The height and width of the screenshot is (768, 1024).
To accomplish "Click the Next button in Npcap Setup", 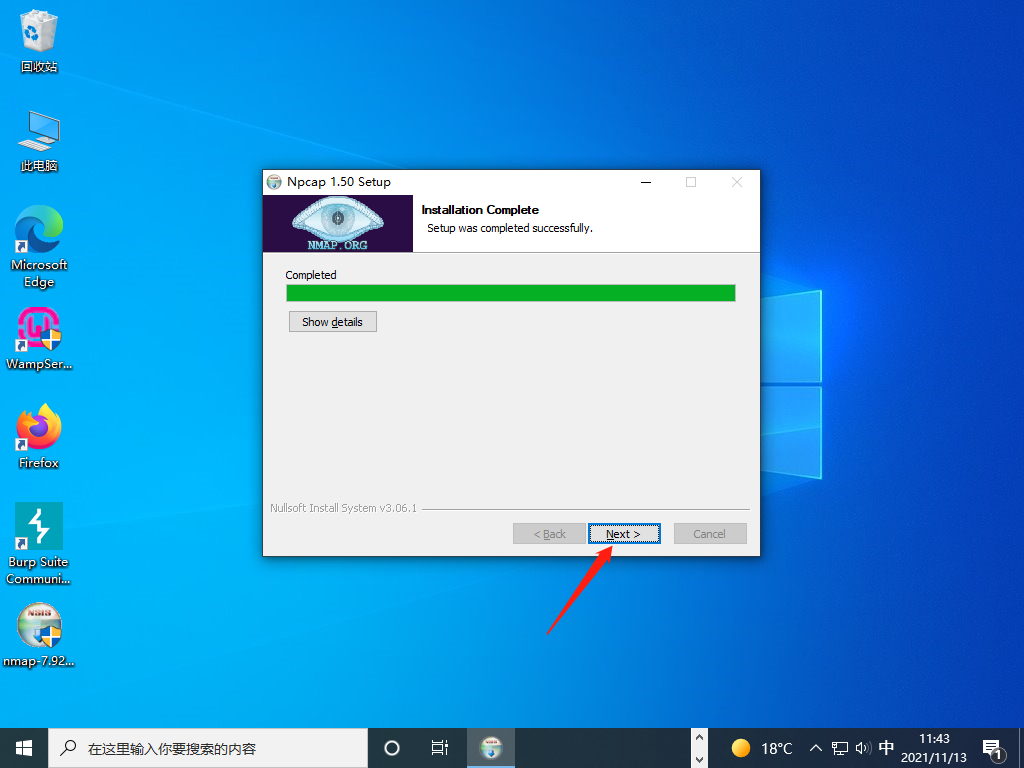I will (624, 534).
